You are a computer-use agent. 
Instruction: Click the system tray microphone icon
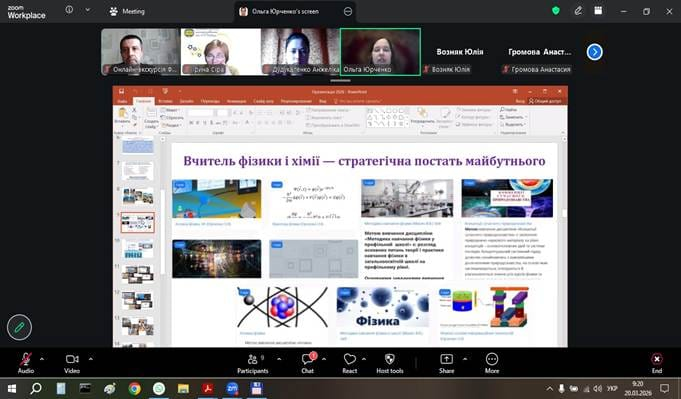(562, 389)
